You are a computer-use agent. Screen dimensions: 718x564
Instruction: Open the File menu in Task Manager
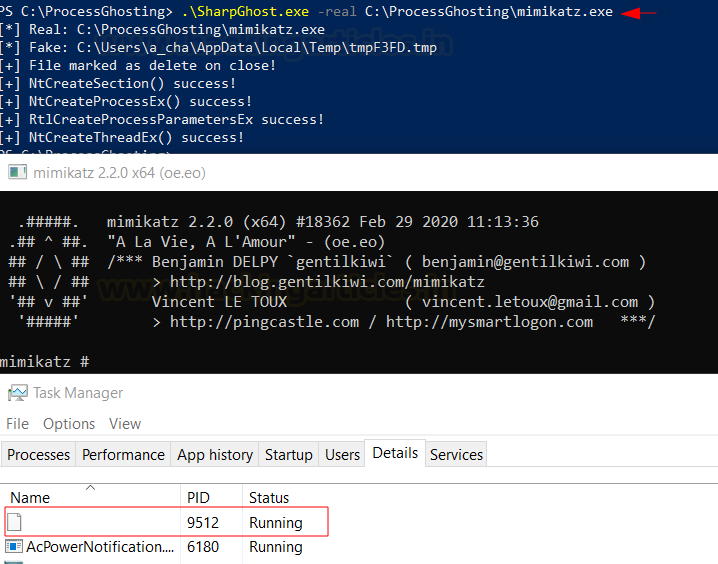(17, 424)
